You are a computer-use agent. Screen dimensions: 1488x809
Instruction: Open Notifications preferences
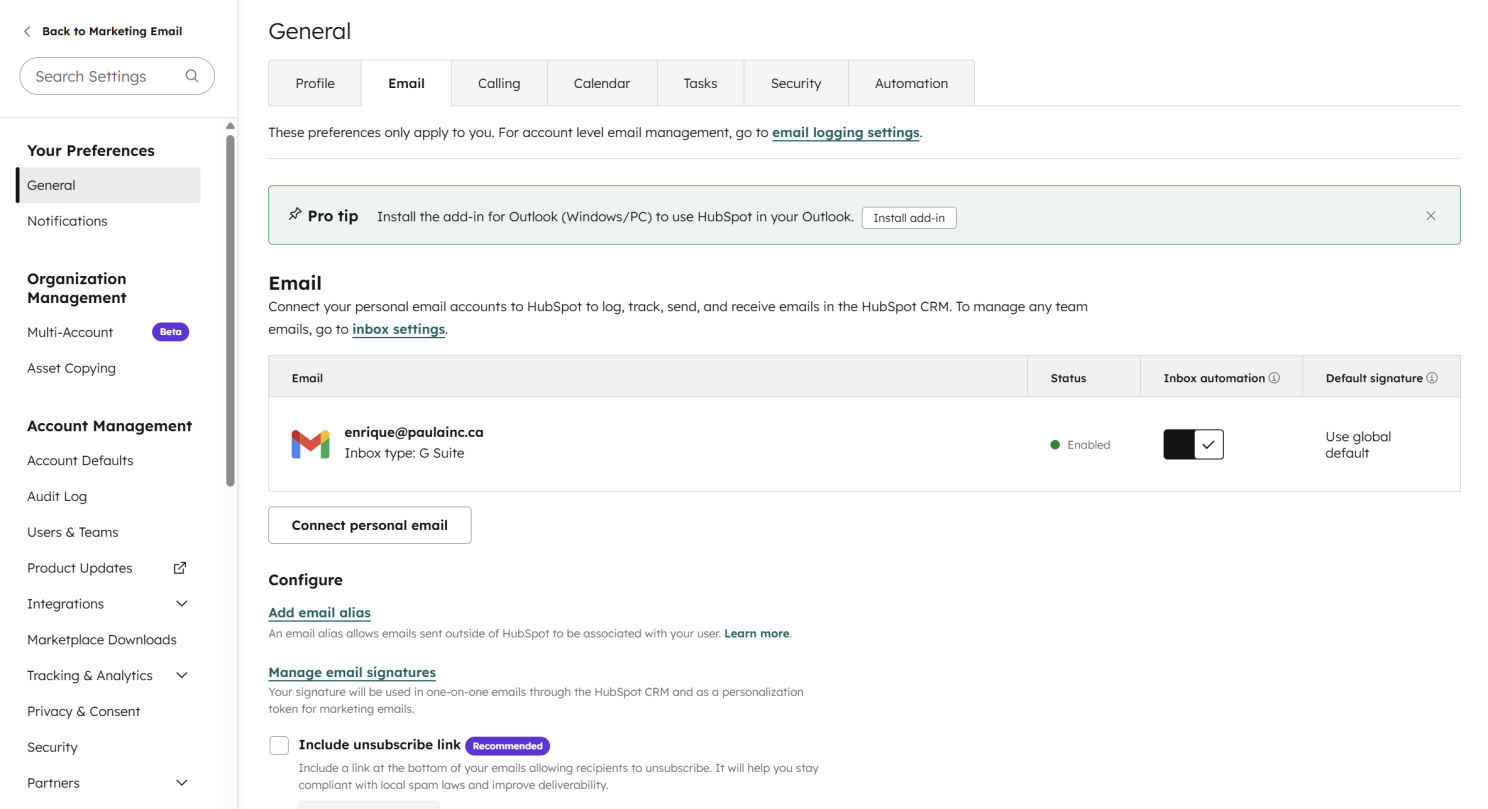(67, 221)
